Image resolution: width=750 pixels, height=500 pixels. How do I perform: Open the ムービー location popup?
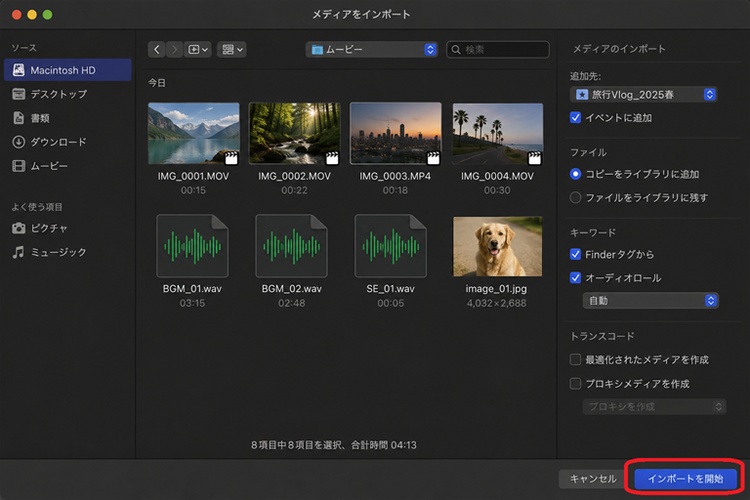tap(371, 49)
